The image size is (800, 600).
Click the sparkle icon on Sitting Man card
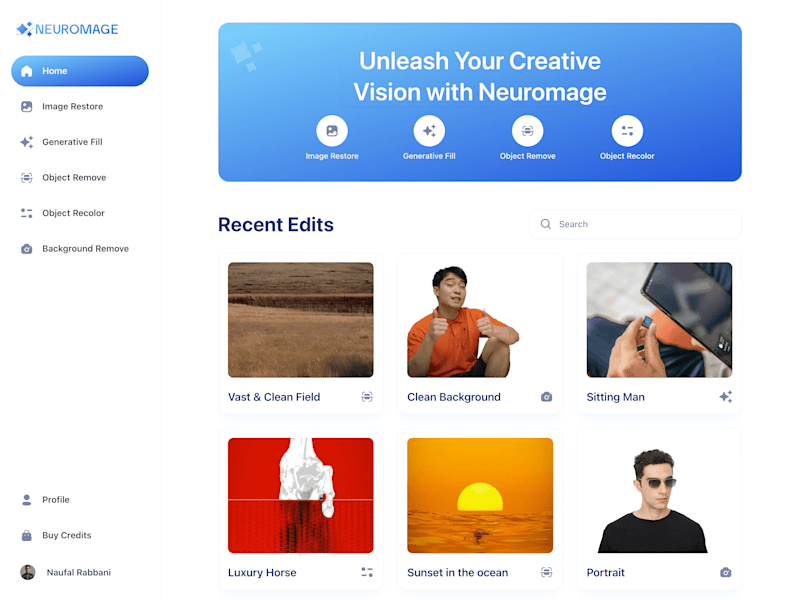pos(726,397)
